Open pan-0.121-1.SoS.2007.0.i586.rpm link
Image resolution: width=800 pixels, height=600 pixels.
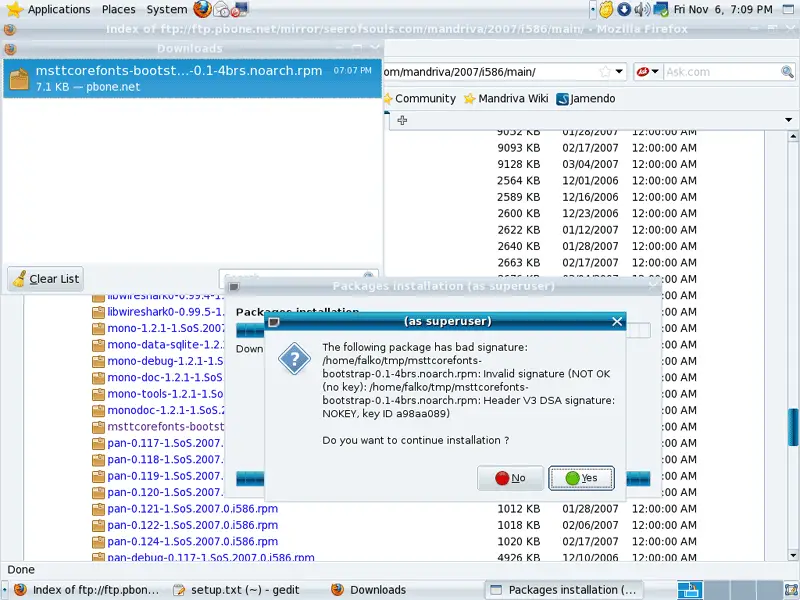point(192,509)
